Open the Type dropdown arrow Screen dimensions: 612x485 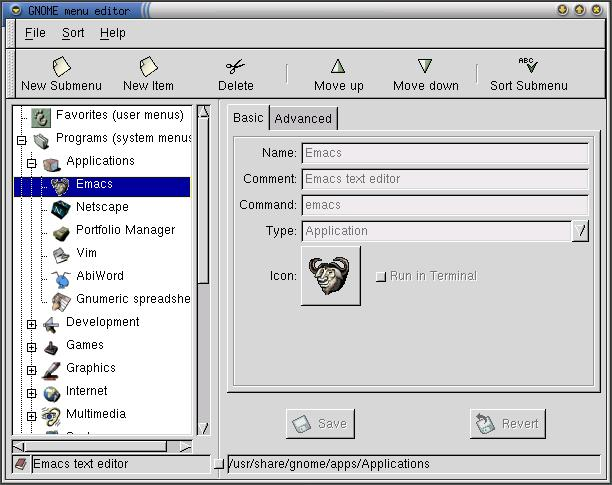[580, 231]
